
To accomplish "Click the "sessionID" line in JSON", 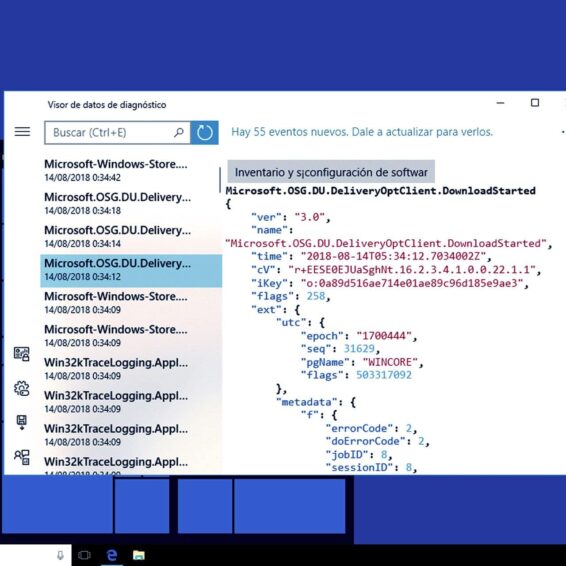I will (x=371, y=468).
